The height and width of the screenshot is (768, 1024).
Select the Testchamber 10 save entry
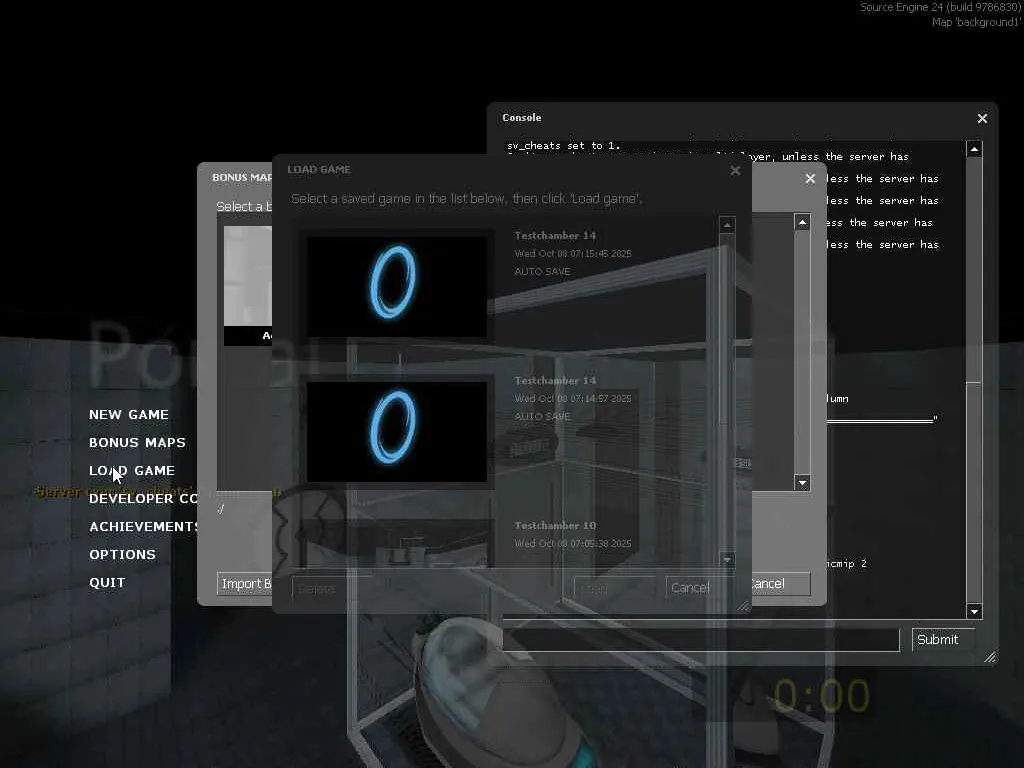click(509, 542)
